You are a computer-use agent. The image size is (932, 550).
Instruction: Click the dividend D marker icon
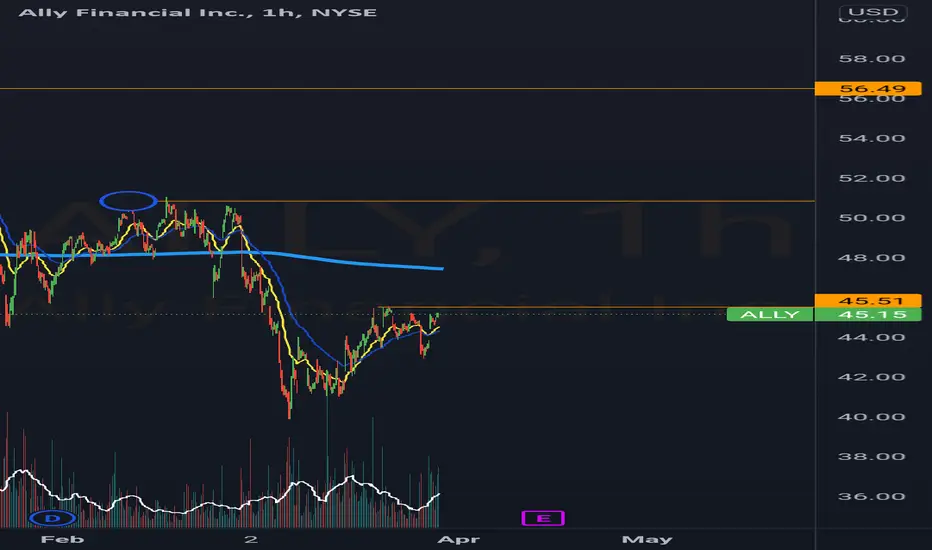(x=53, y=518)
